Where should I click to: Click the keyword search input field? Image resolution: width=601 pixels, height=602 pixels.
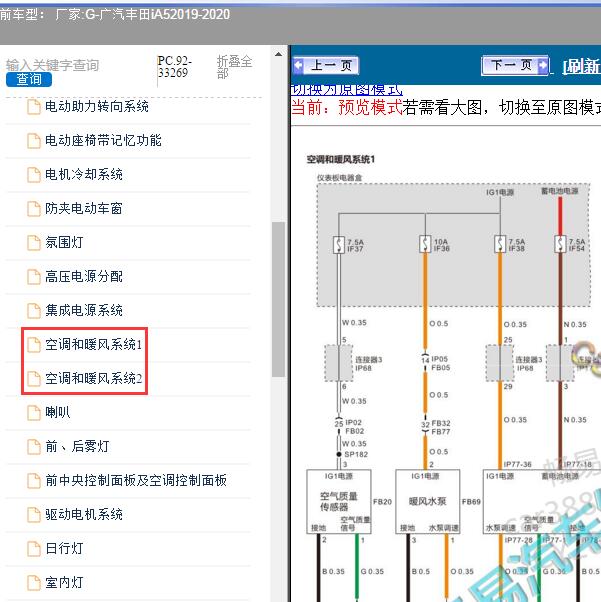[x=53, y=65]
